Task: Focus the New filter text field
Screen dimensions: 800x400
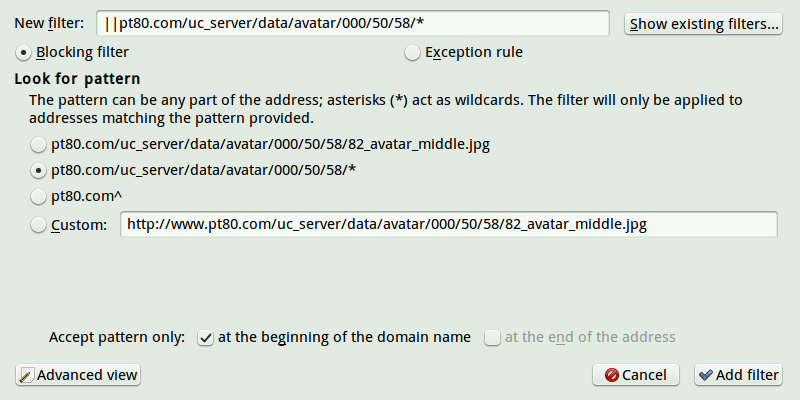Action: click(x=353, y=23)
